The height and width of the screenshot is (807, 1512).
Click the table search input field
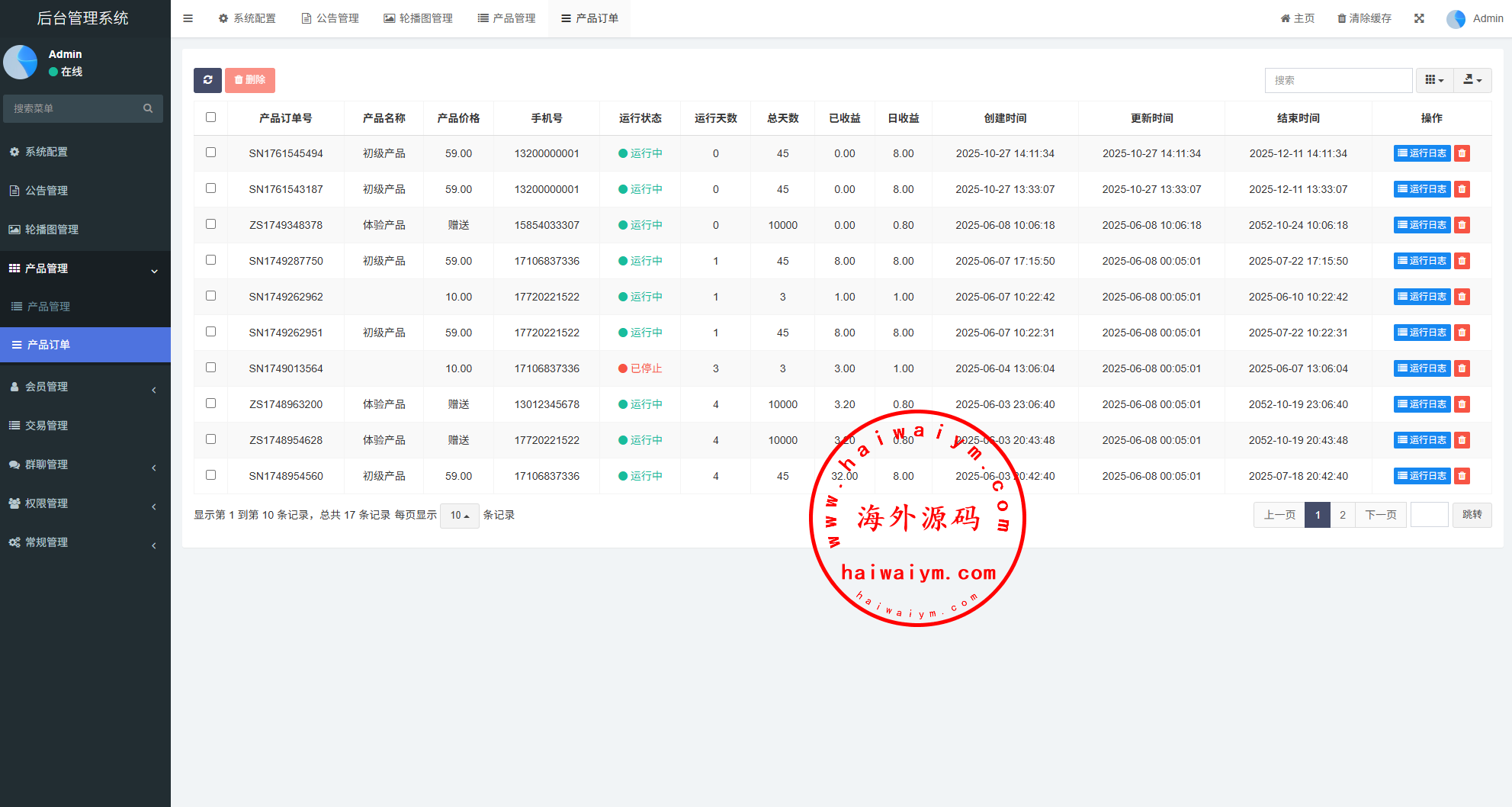tap(1338, 80)
